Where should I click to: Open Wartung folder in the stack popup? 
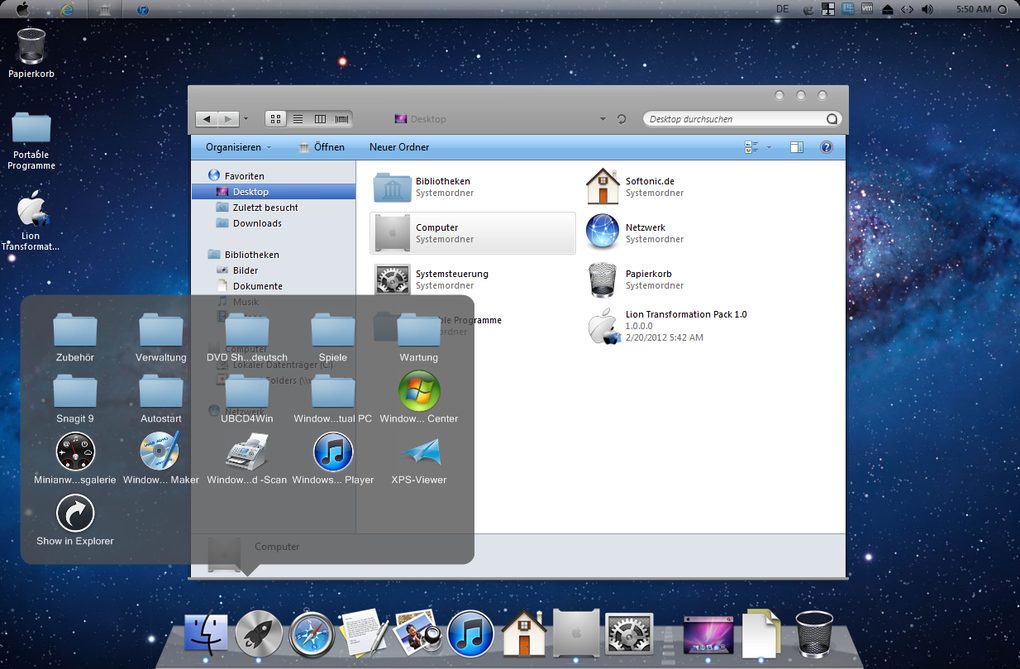(x=418, y=337)
